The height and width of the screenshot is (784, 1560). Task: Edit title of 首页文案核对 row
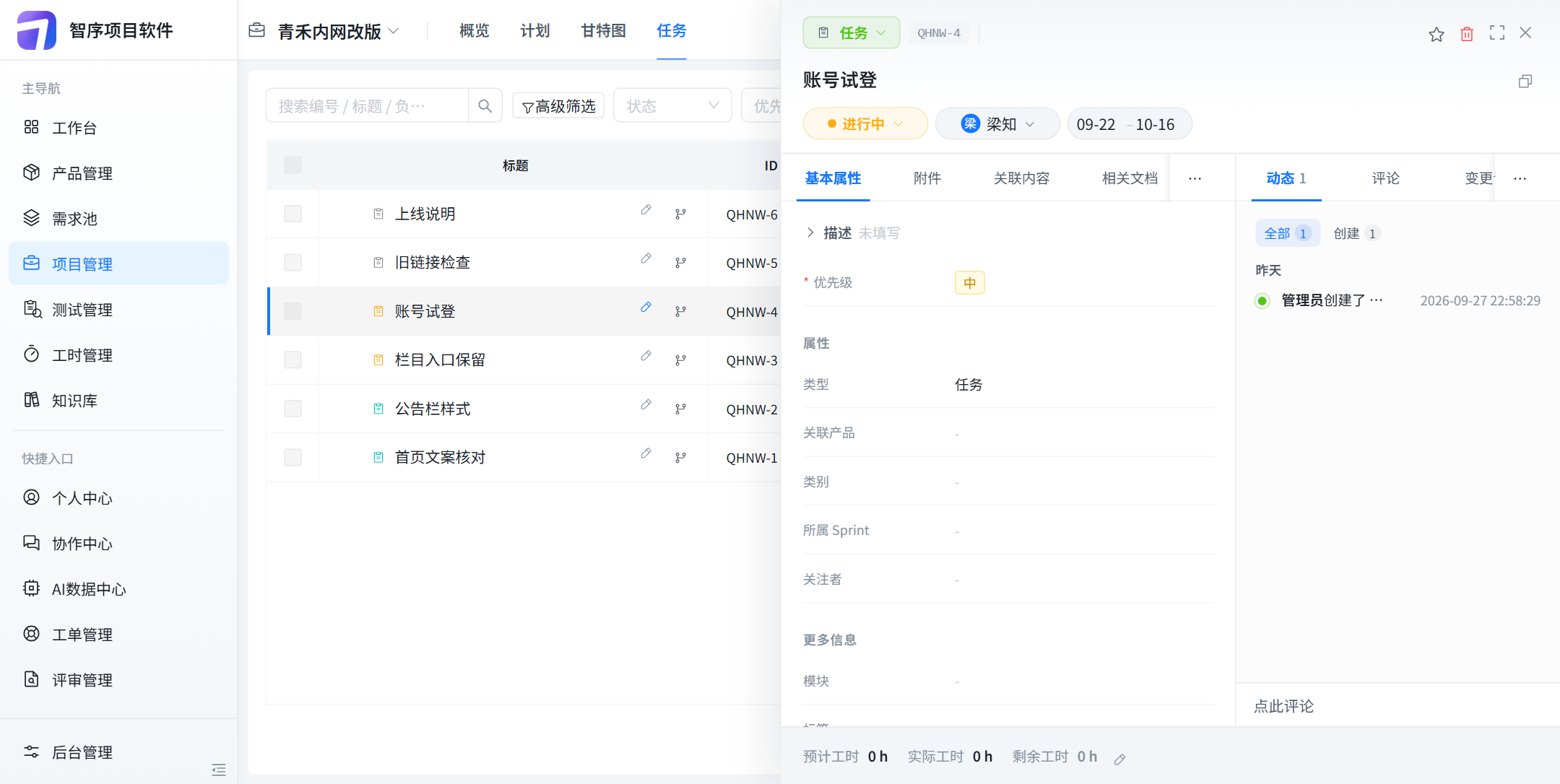646,453
